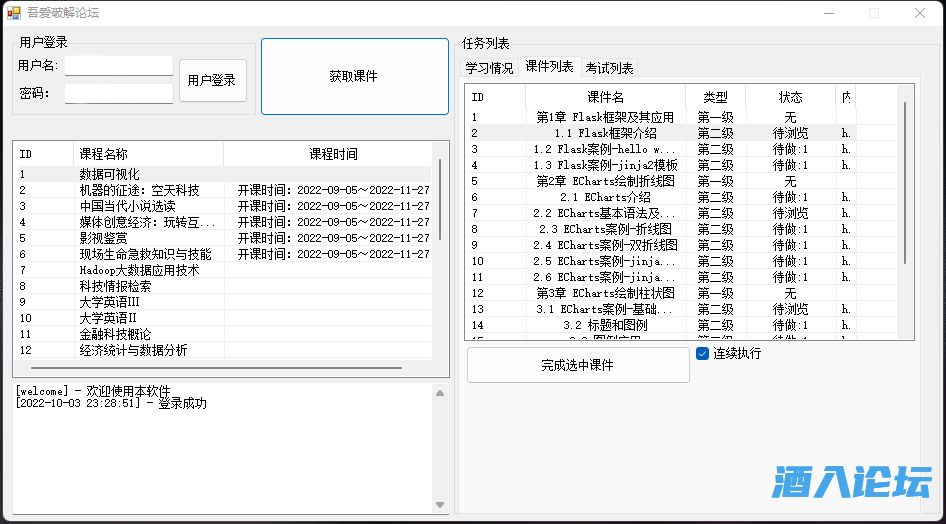Screen dimensions: 946x524
Task: Click the log panel scroll up arrow
Action: pos(440,393)
